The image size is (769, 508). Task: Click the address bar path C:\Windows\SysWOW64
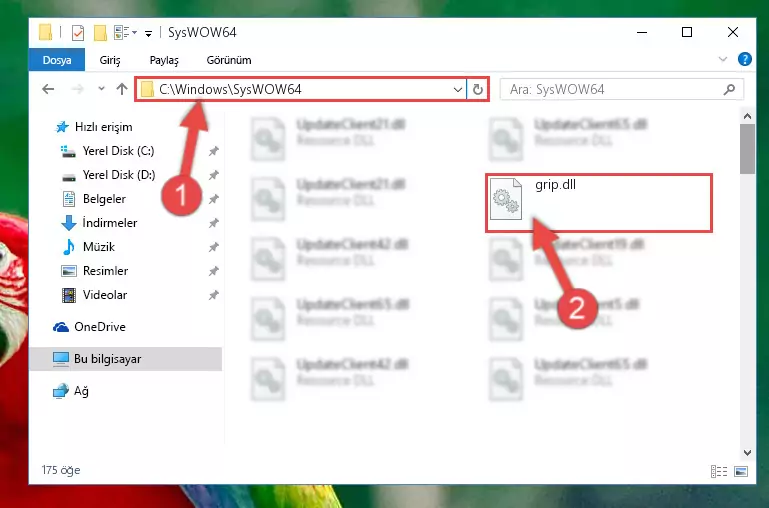[231, 89]
